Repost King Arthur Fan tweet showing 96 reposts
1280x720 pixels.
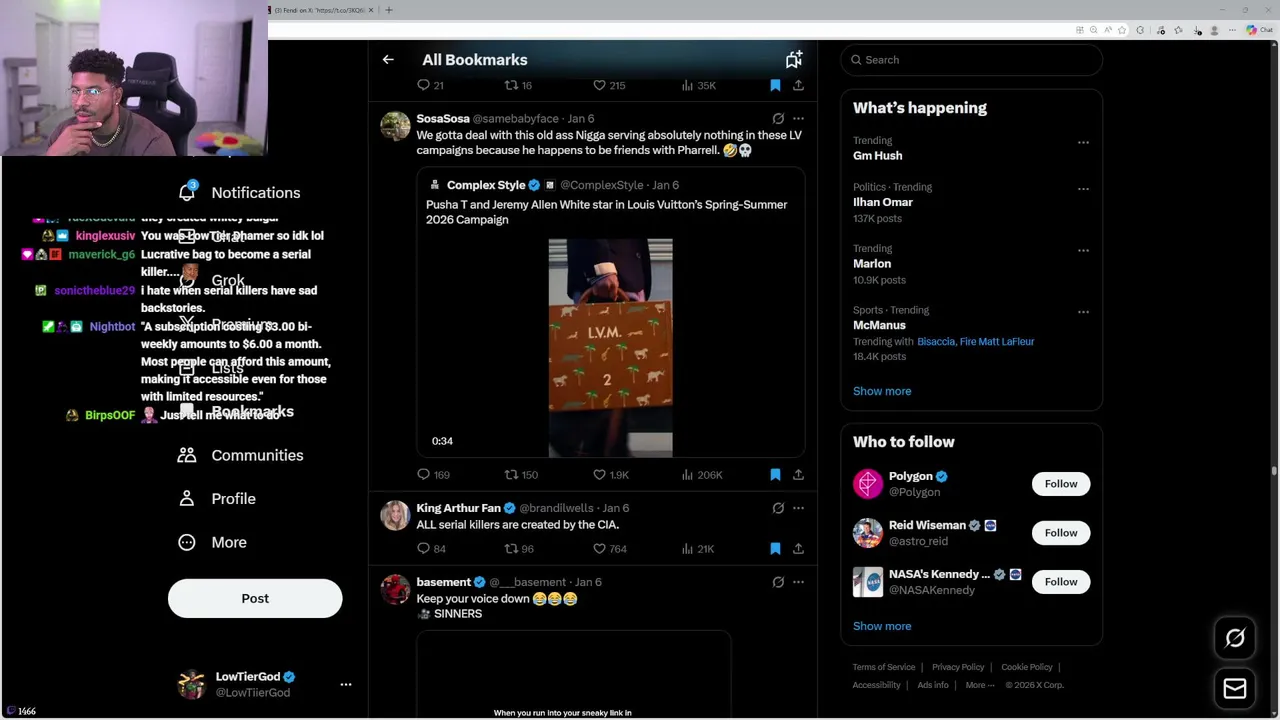click(x=519, y=549)
